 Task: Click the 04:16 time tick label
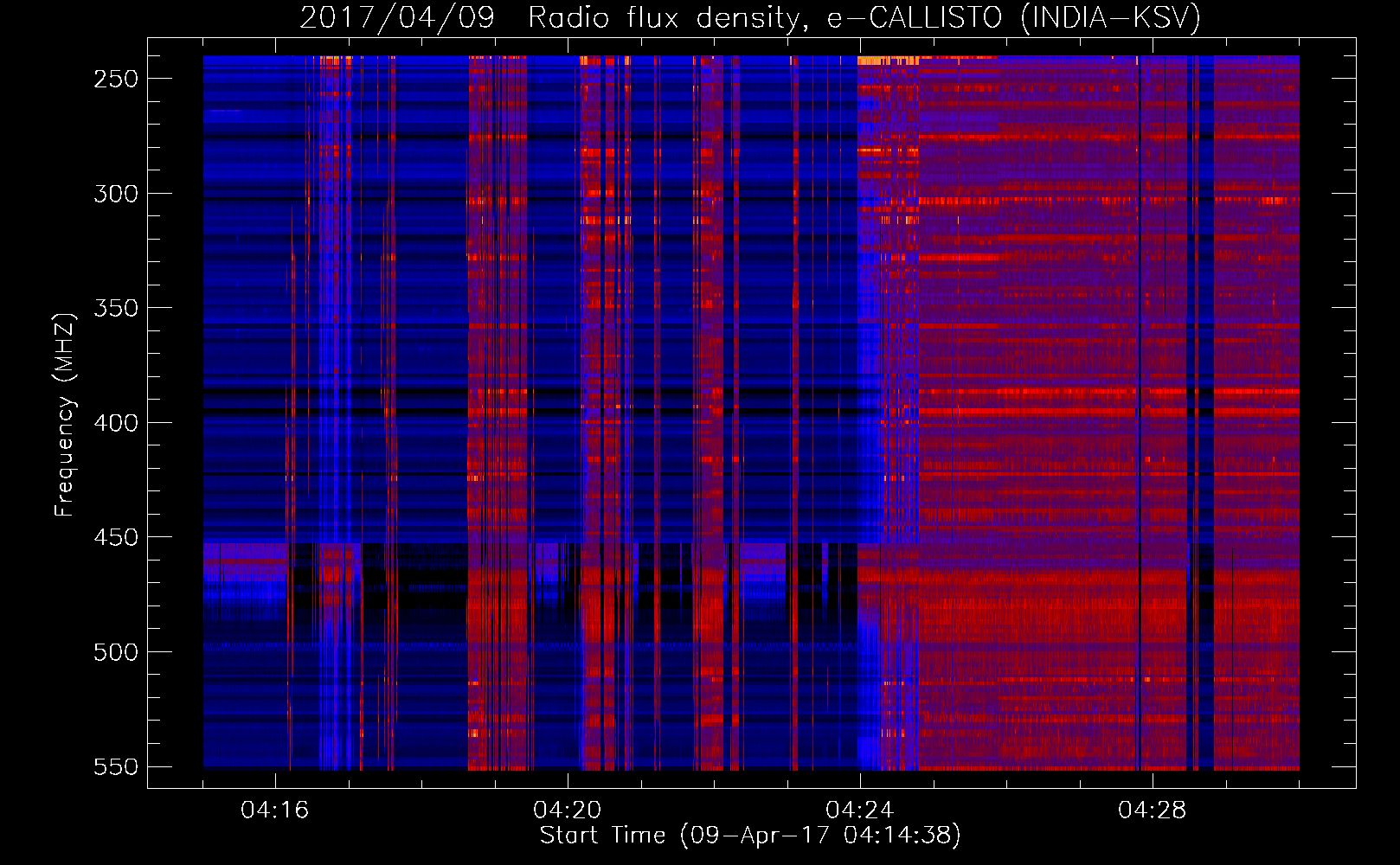[x=275, y=811]
